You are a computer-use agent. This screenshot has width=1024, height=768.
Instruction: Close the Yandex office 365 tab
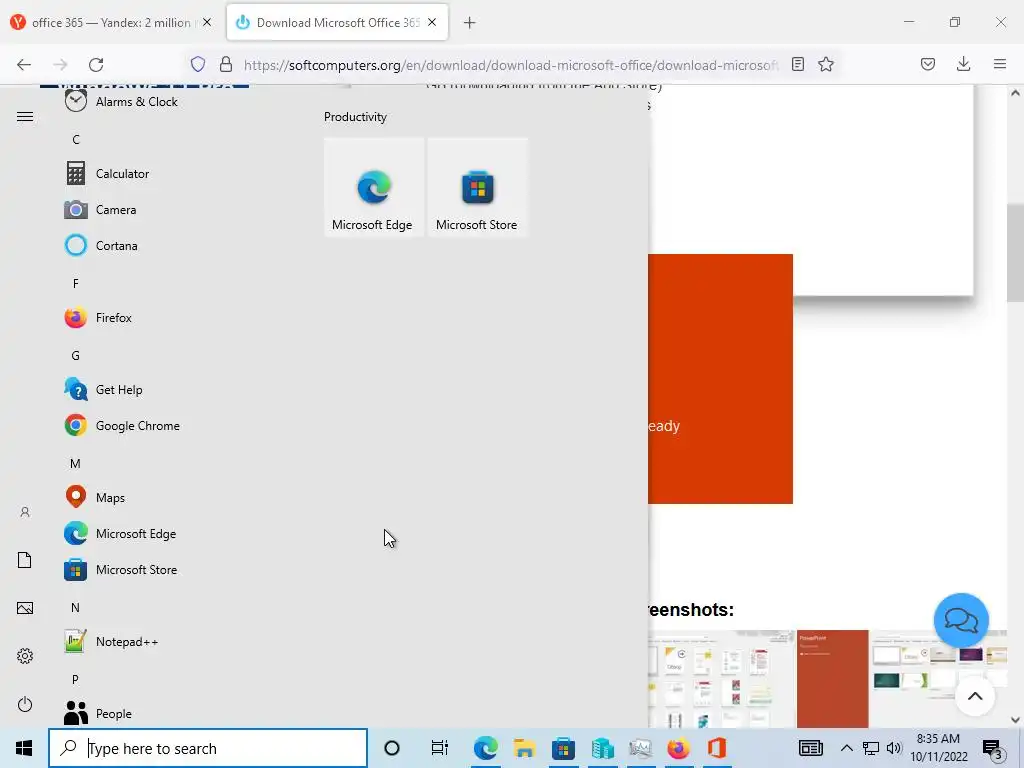click(207, 22)
